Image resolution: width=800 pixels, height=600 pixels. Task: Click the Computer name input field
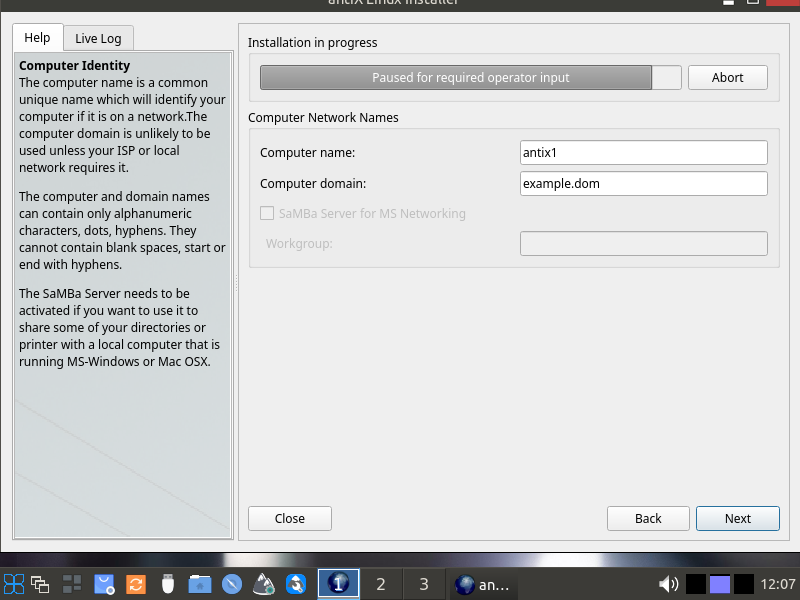click(643, 152)
